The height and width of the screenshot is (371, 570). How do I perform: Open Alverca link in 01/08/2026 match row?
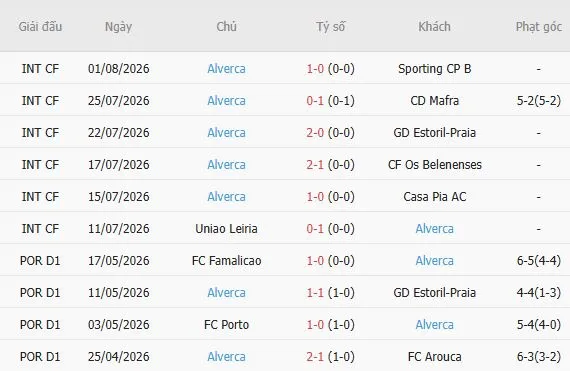[226, 69]
